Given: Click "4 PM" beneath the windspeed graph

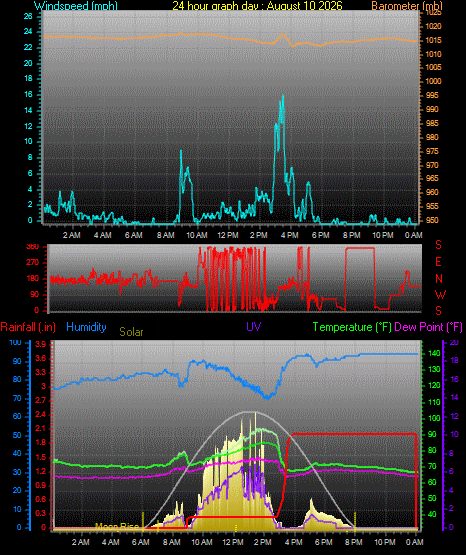Looking at the screenshot, I should click(289, 235).
